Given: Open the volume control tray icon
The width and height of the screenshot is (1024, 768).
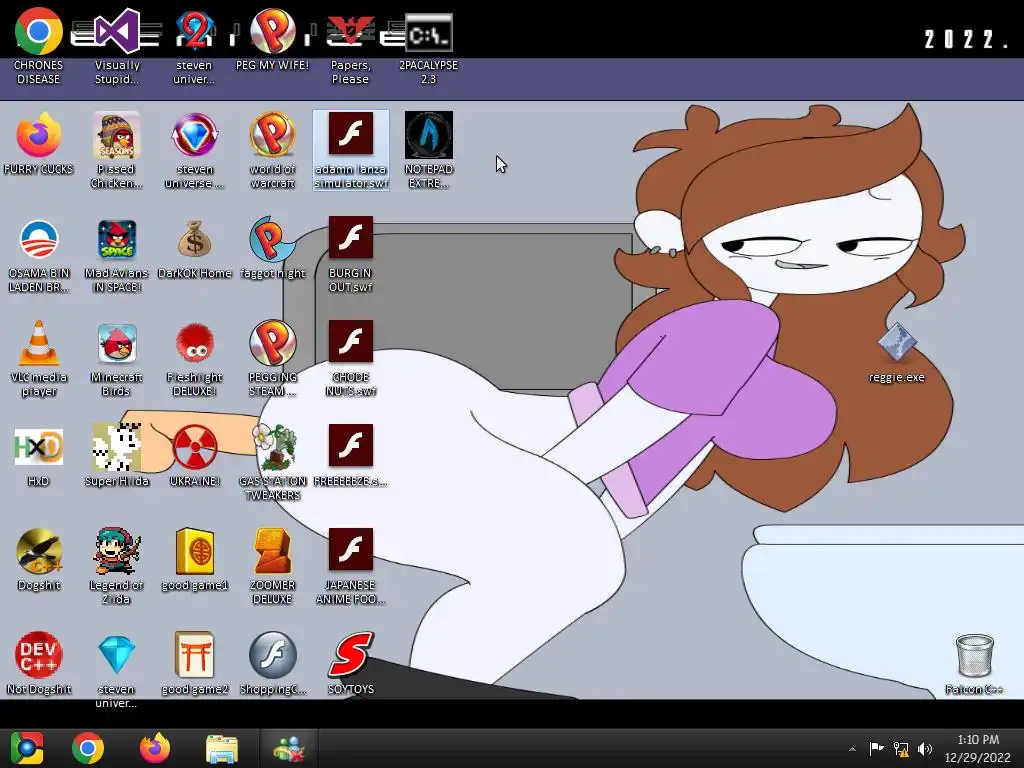Looking at the screenshot, I should coord(925,749).
